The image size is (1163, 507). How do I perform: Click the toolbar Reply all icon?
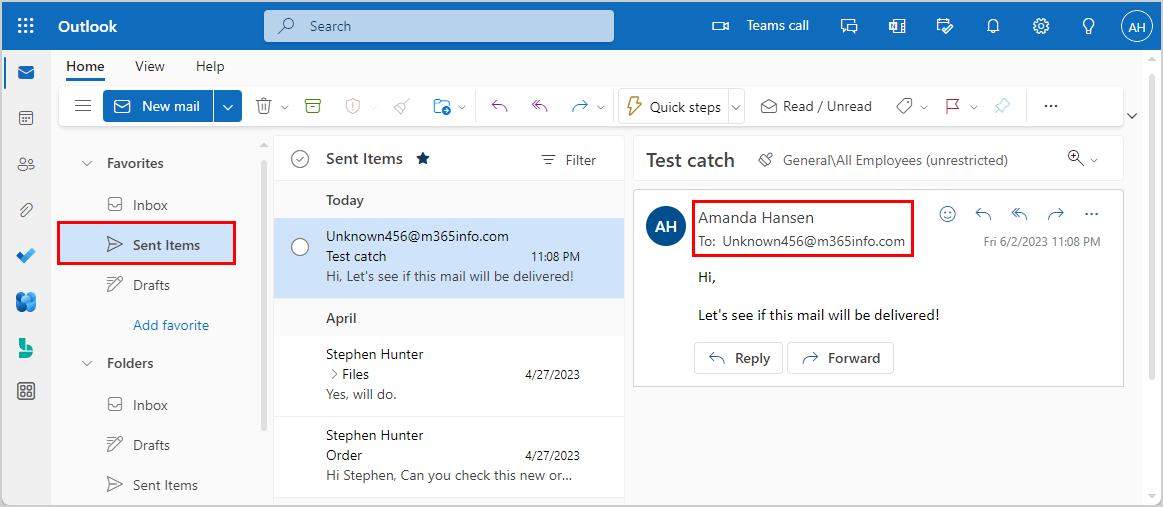[x=539, y=106]
